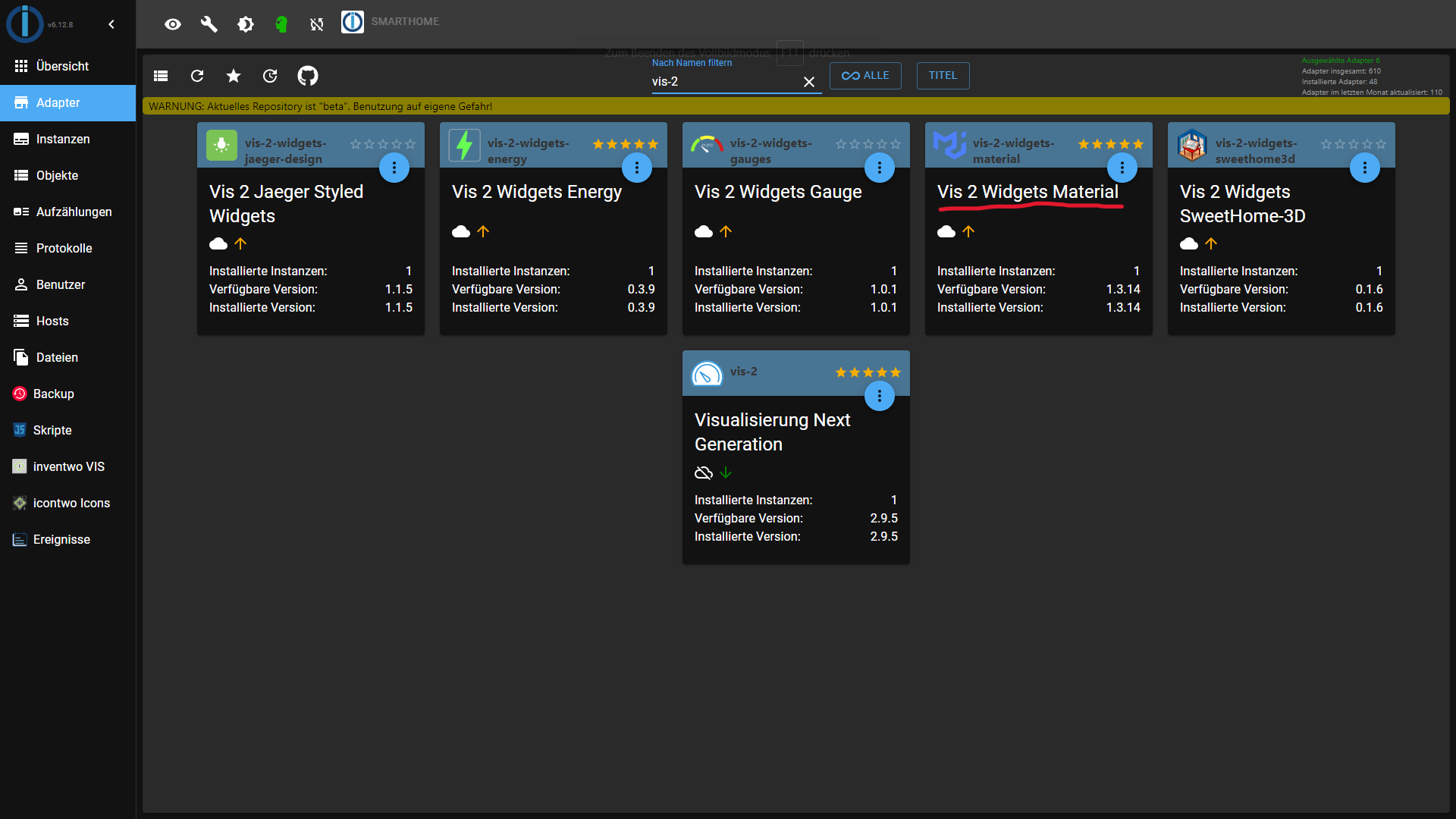The image size is (1456, 819).
Task: Click the energy lightning bolt adapter logo
Action: 464,145
